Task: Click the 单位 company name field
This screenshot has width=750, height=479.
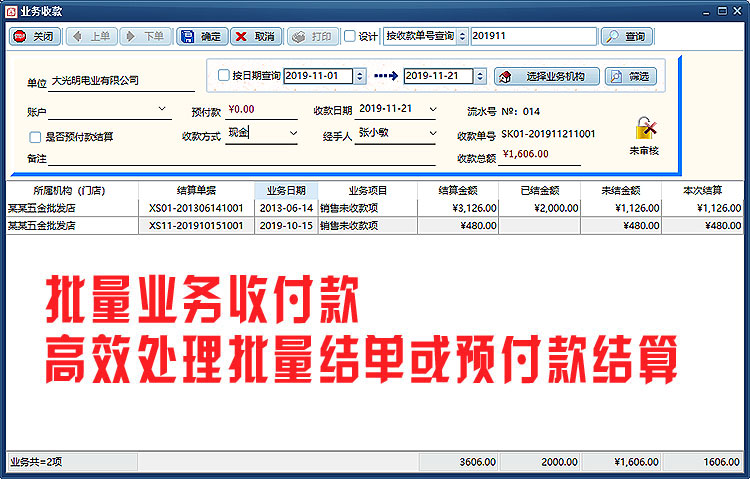Action: coord(121,81)
